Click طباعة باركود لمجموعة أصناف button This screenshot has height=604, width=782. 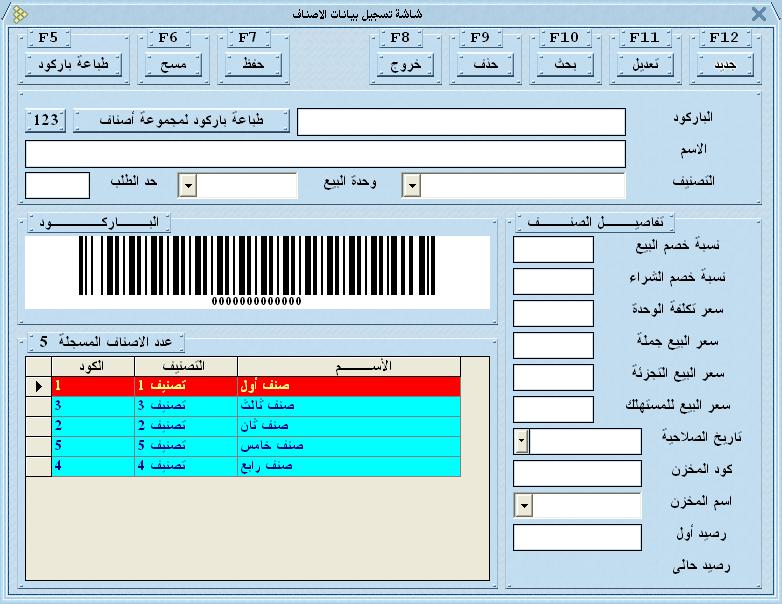tap(182, 121)
